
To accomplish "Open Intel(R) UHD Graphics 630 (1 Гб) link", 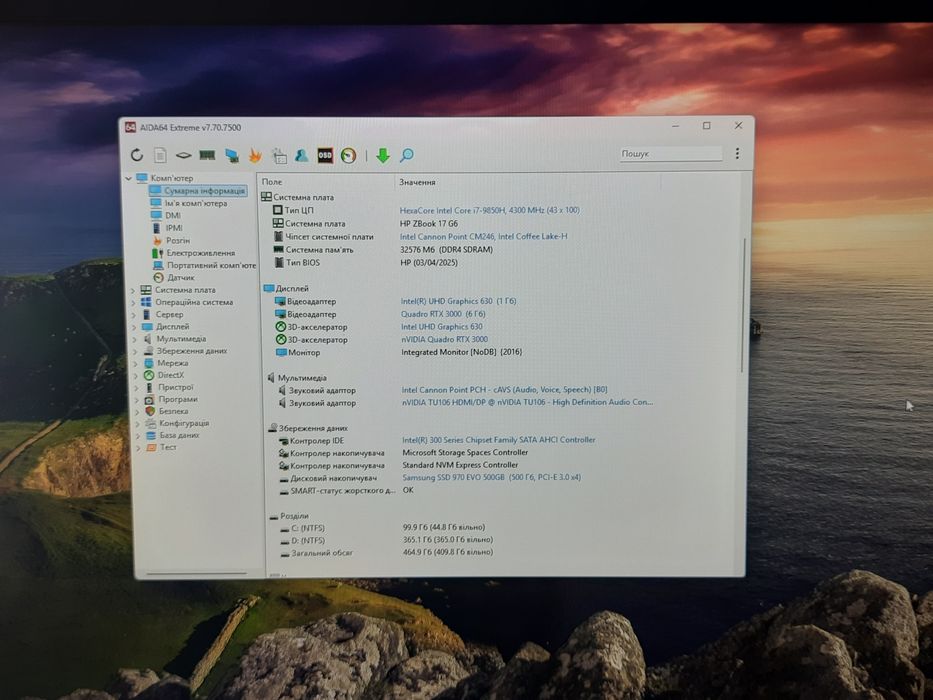I will coord(458,301).
